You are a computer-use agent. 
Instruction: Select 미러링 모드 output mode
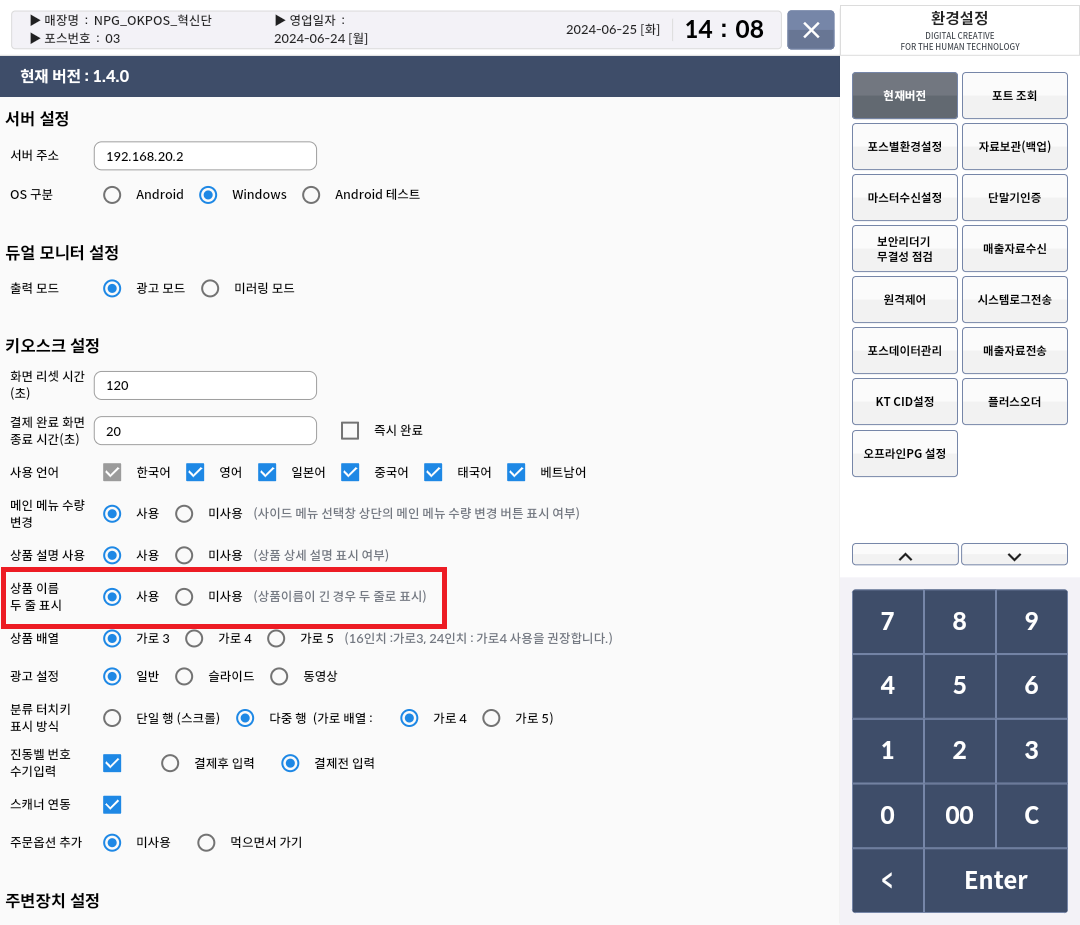[x=210, y=289]
